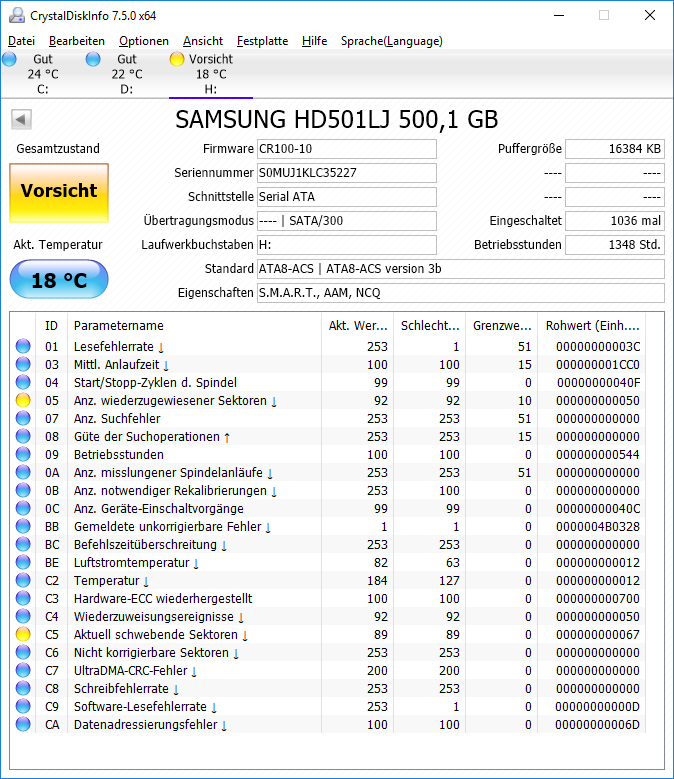The width and height of the screenshot is (674, 779).
Task: Click the Schlecht... column header
Action: click(430, 325)
